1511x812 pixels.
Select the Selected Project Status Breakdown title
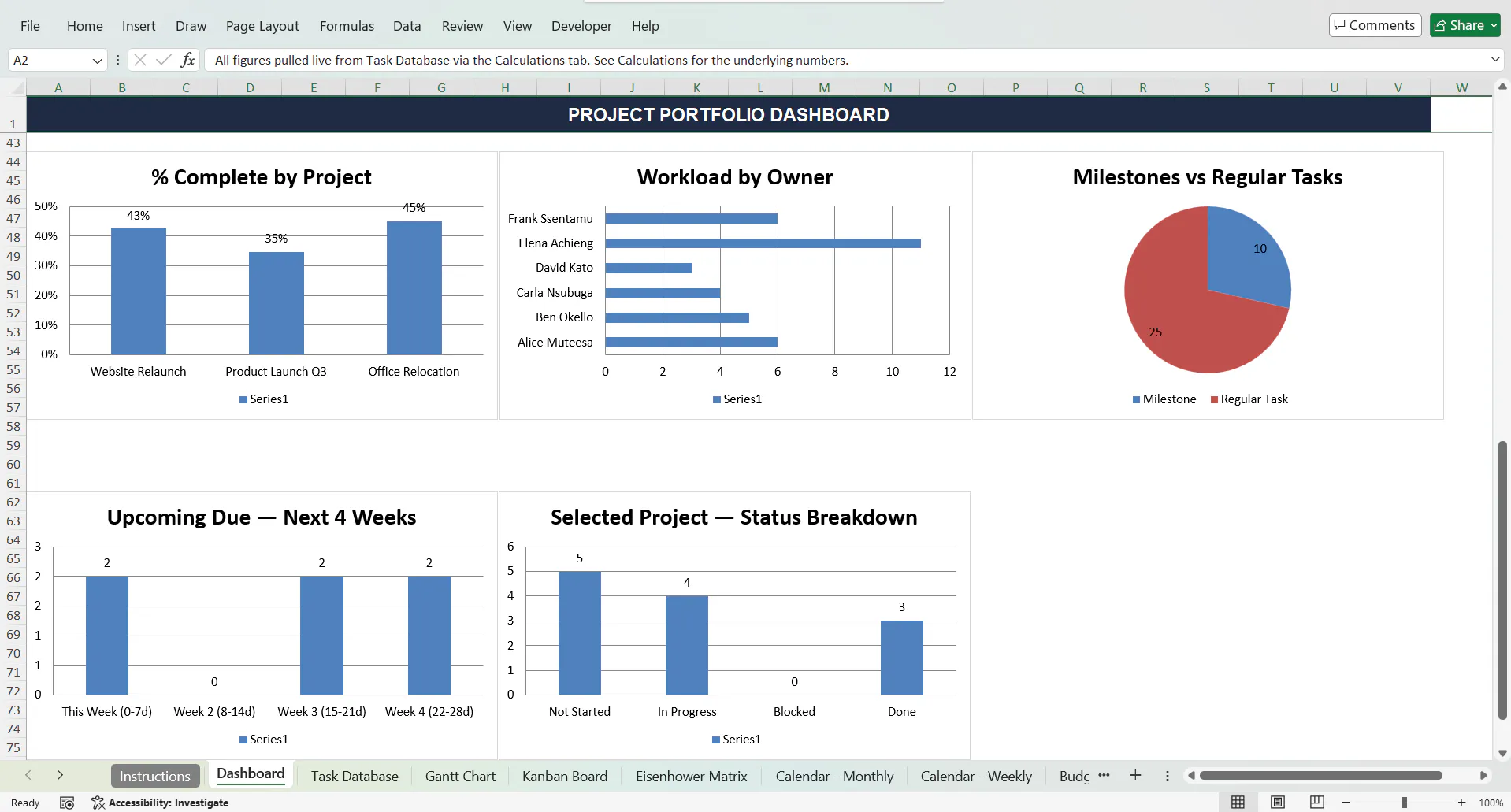734,517
